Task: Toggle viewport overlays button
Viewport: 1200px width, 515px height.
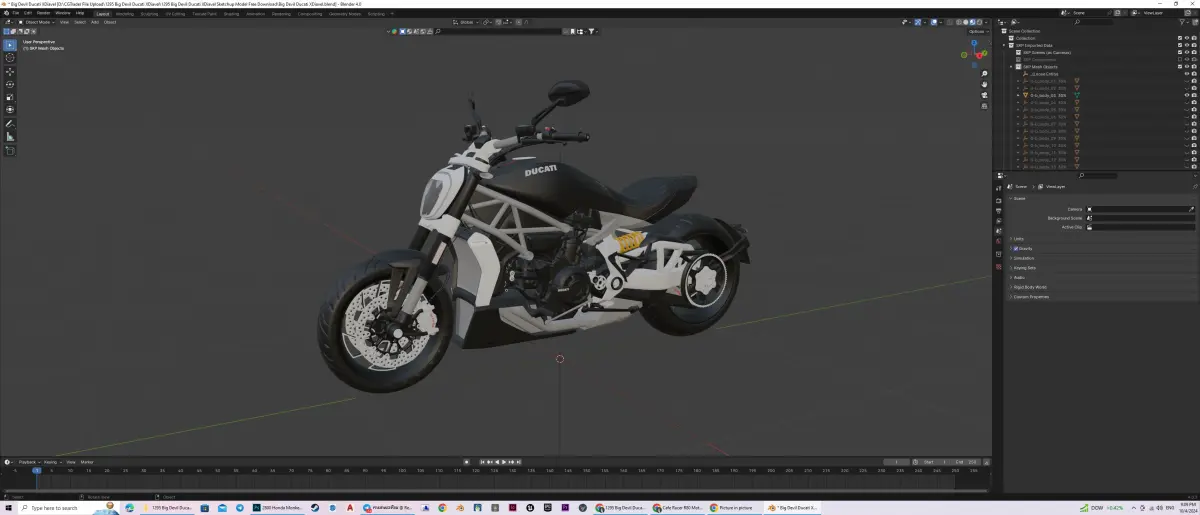Action: click(933, 21)
